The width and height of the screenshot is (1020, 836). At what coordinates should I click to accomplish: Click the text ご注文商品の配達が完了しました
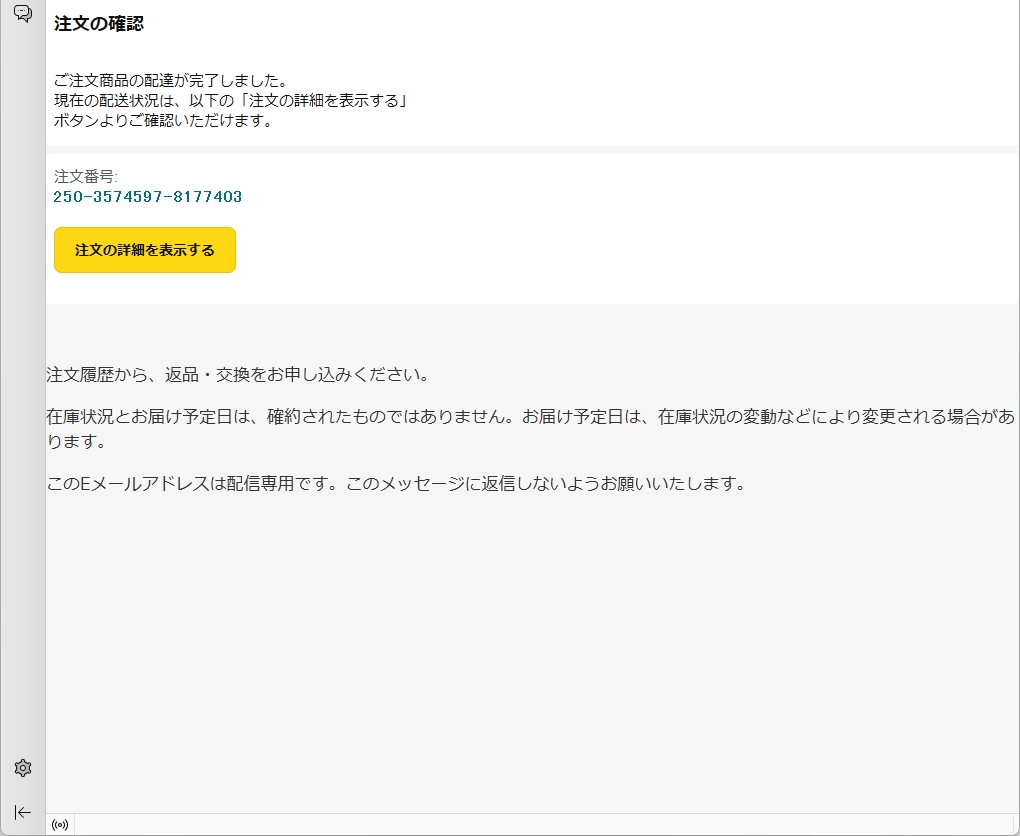point(170,81)
